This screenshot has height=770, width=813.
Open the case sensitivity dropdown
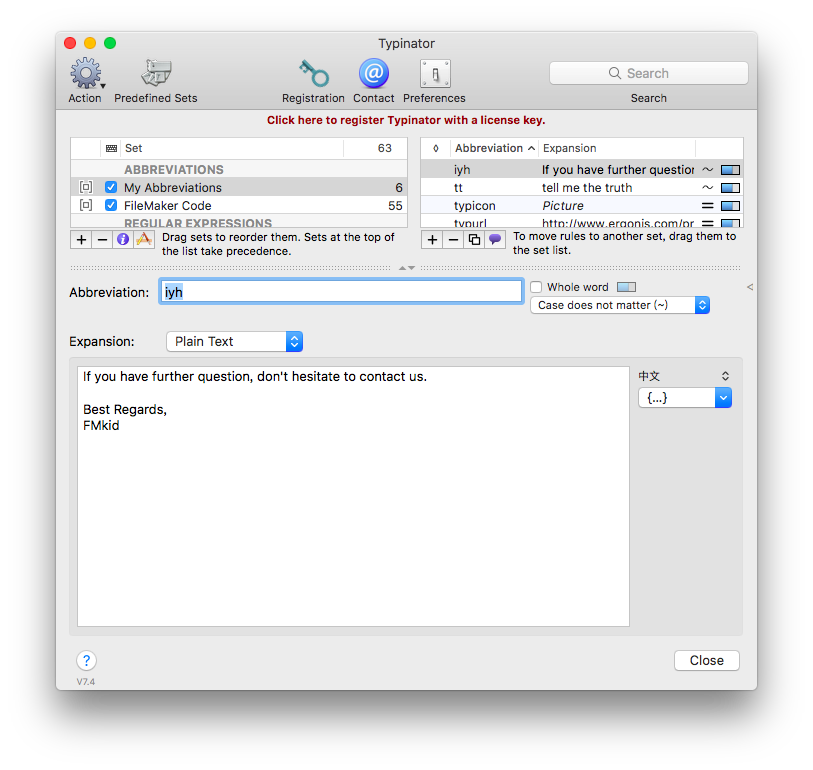(620, 305)
